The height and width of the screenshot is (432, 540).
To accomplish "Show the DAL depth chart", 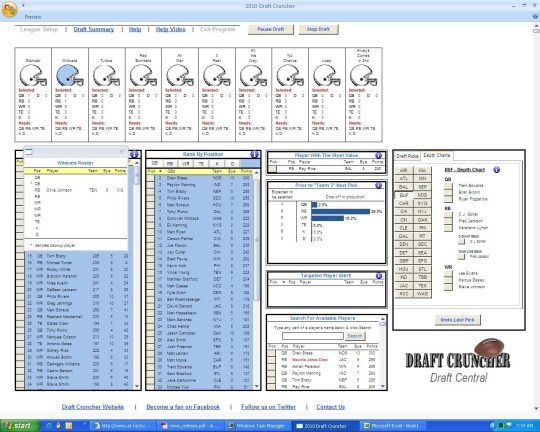I will coord(404,236).
